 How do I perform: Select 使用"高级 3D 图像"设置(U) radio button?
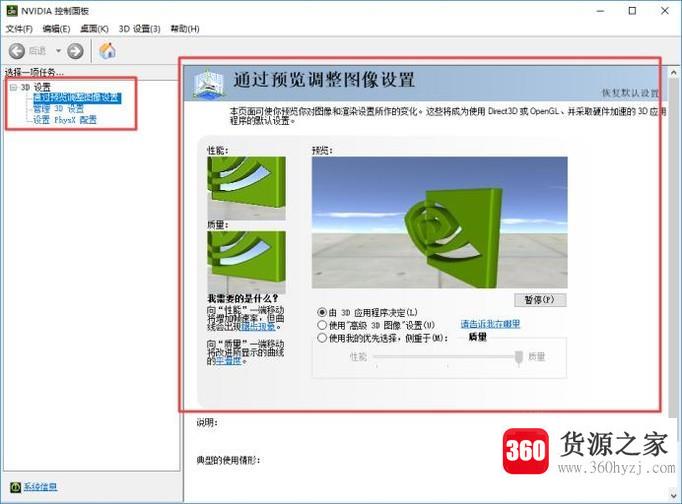322,325
